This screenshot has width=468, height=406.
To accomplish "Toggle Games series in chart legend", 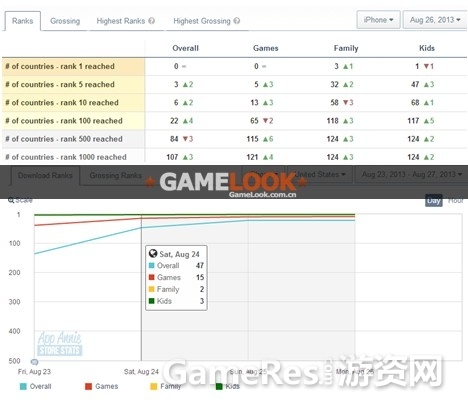I will pyautogui.click(x=102, y=386).
